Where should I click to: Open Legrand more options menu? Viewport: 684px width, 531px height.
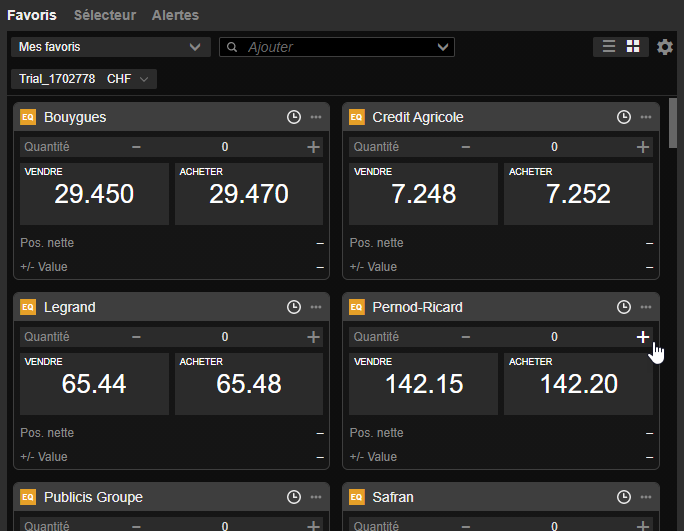coord(316,307)
